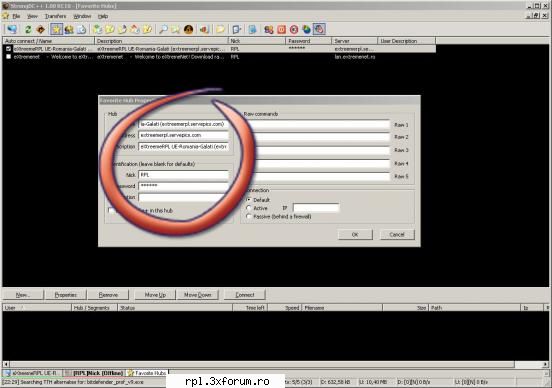Click the Nick field containing RPL
552x388 pixels.
pyautogui.click(x=183, y=175)
